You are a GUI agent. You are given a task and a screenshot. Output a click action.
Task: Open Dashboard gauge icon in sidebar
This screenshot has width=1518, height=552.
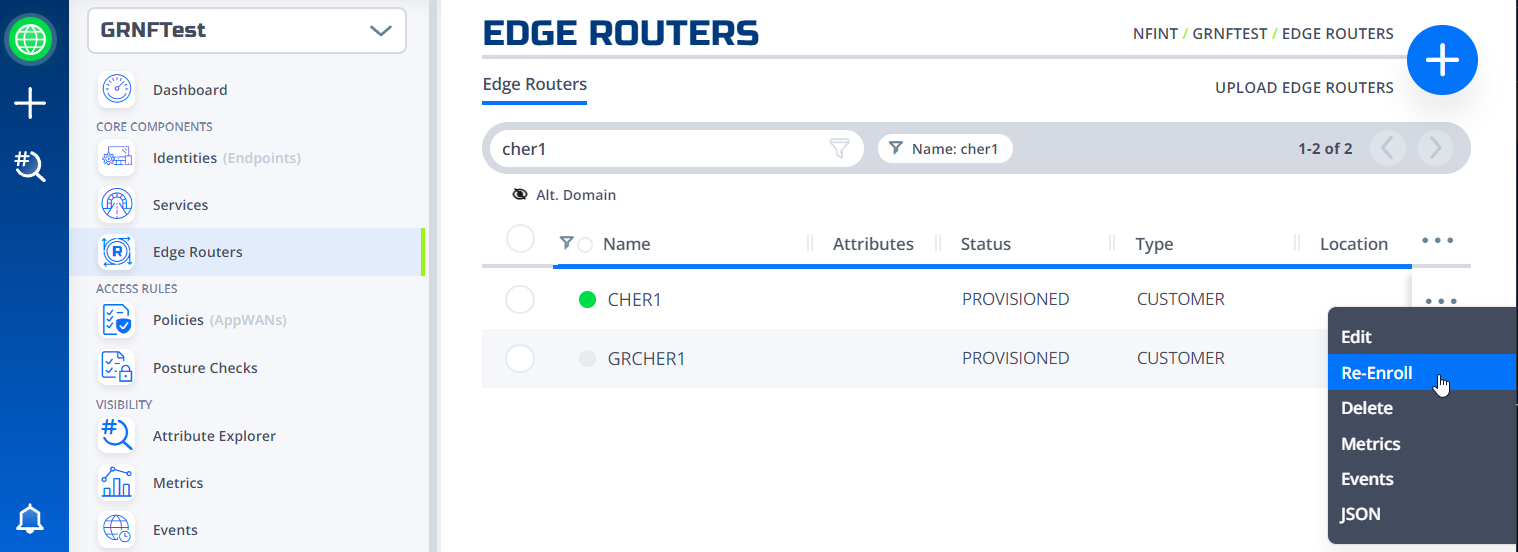coord(117,90)
